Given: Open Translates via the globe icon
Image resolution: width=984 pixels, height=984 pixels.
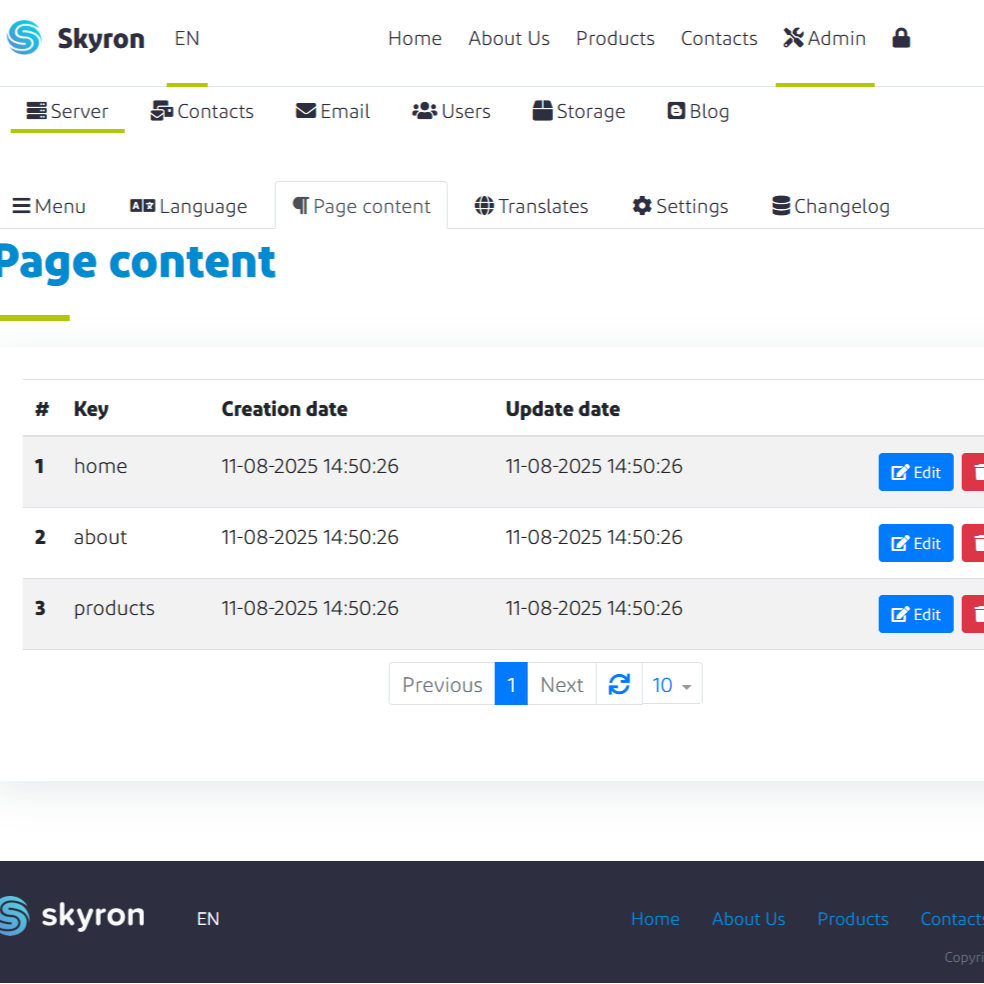Looking at the screenshot, I should click(486, 206).
